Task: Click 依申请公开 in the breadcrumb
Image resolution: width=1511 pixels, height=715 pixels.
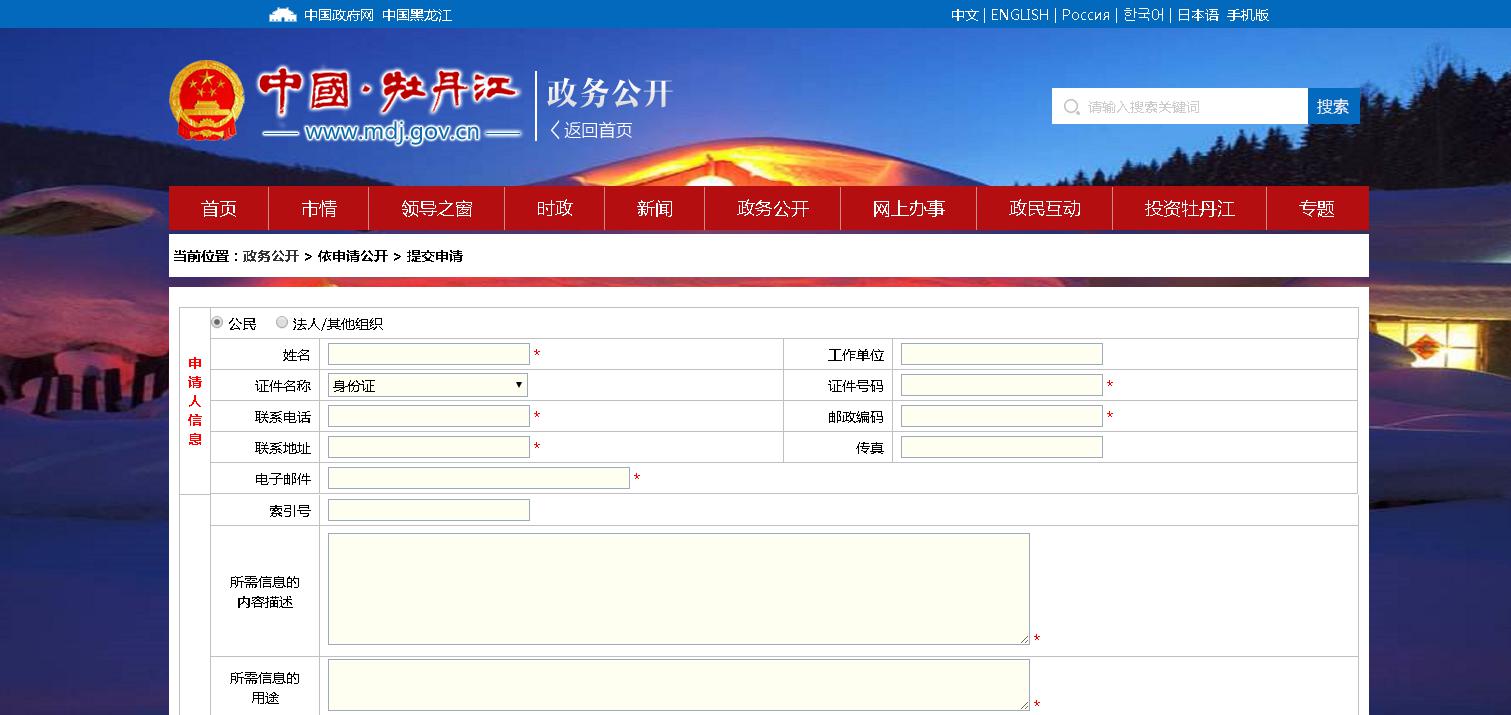Action: point(352,256)
